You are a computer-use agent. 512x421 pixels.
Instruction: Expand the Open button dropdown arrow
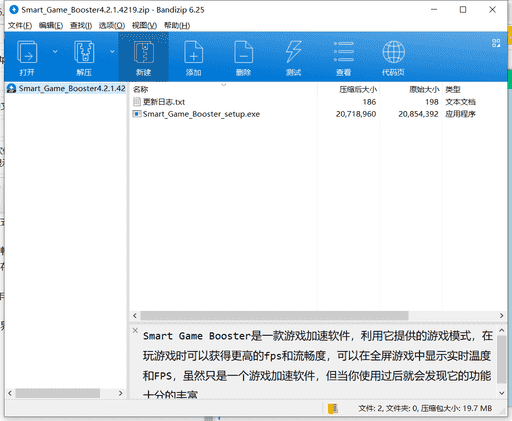click(55, 52)
